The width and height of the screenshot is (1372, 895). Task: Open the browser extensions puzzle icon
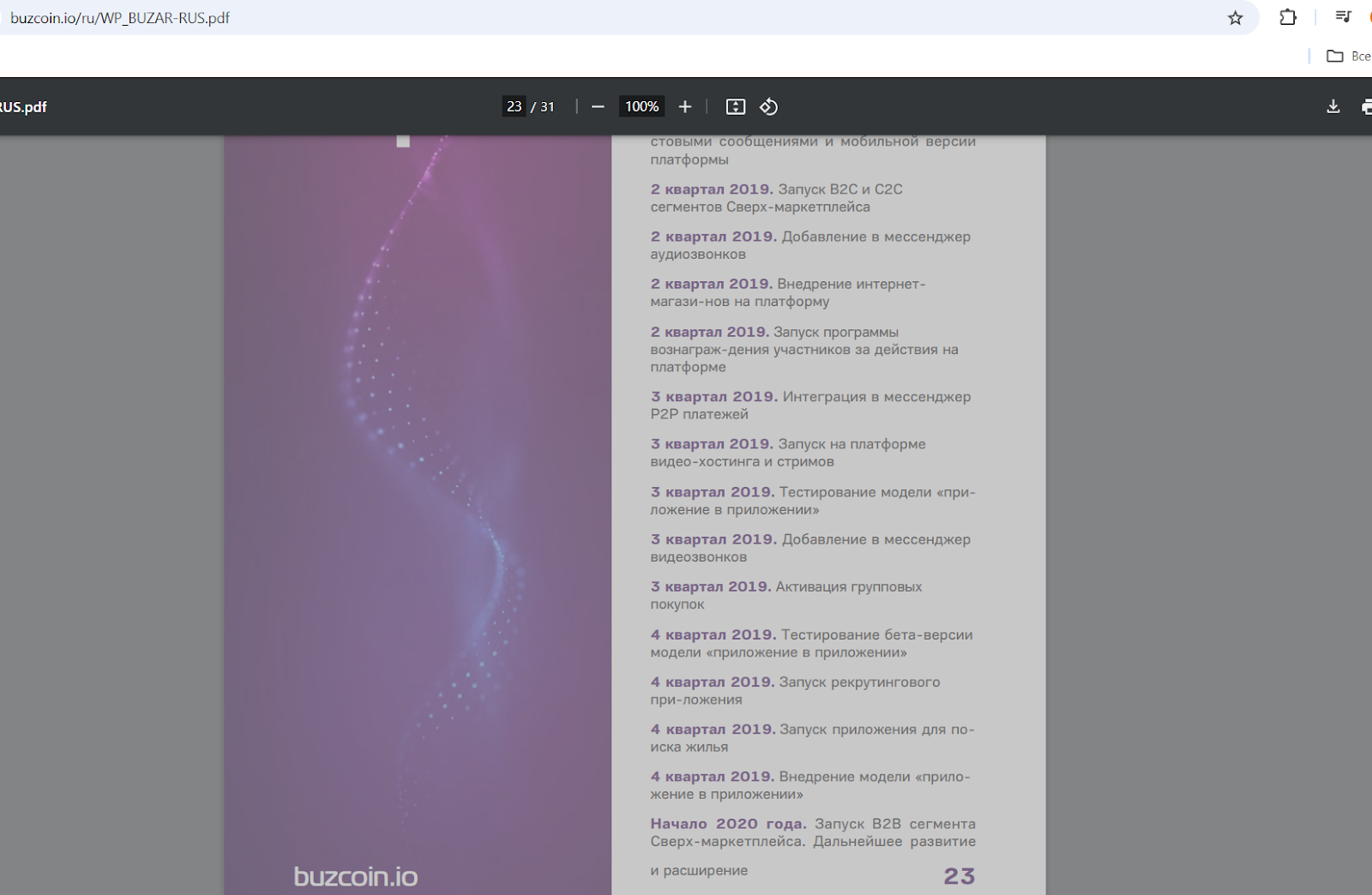click(x=1288, y=17)
